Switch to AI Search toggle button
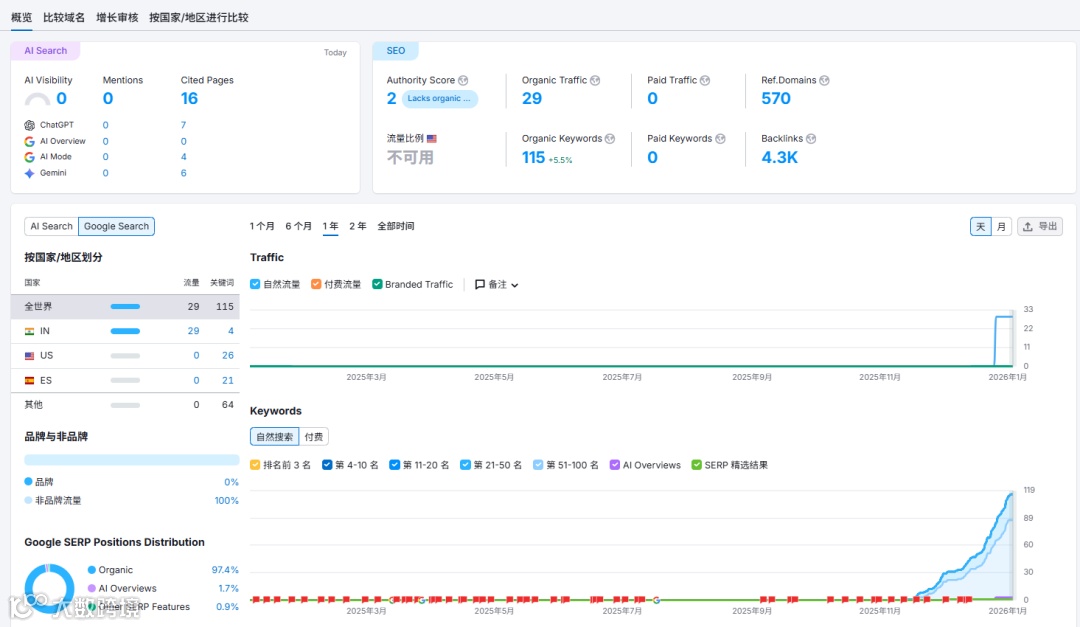Image resolution: width=1080 pixels, height=627 pixels. tap(52, 226)
